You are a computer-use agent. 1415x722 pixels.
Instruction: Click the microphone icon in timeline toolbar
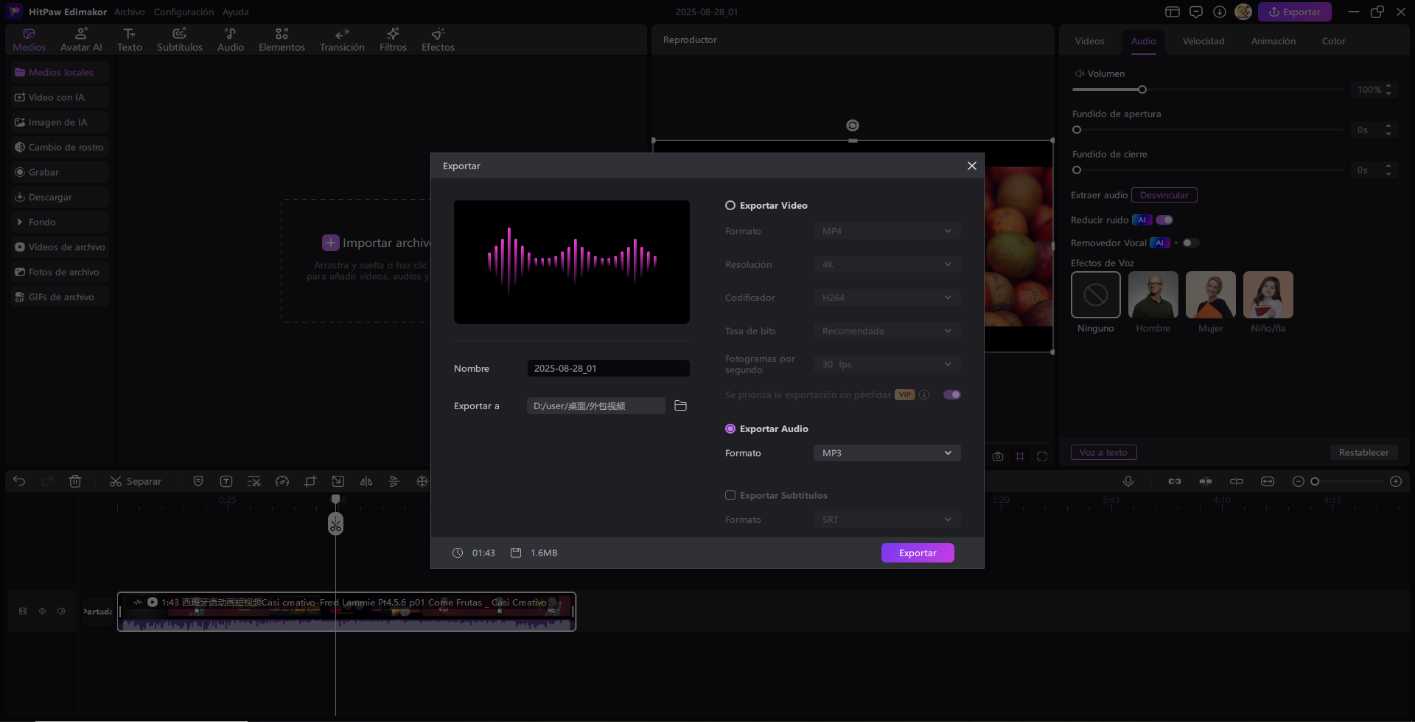tap(1128, 481)
